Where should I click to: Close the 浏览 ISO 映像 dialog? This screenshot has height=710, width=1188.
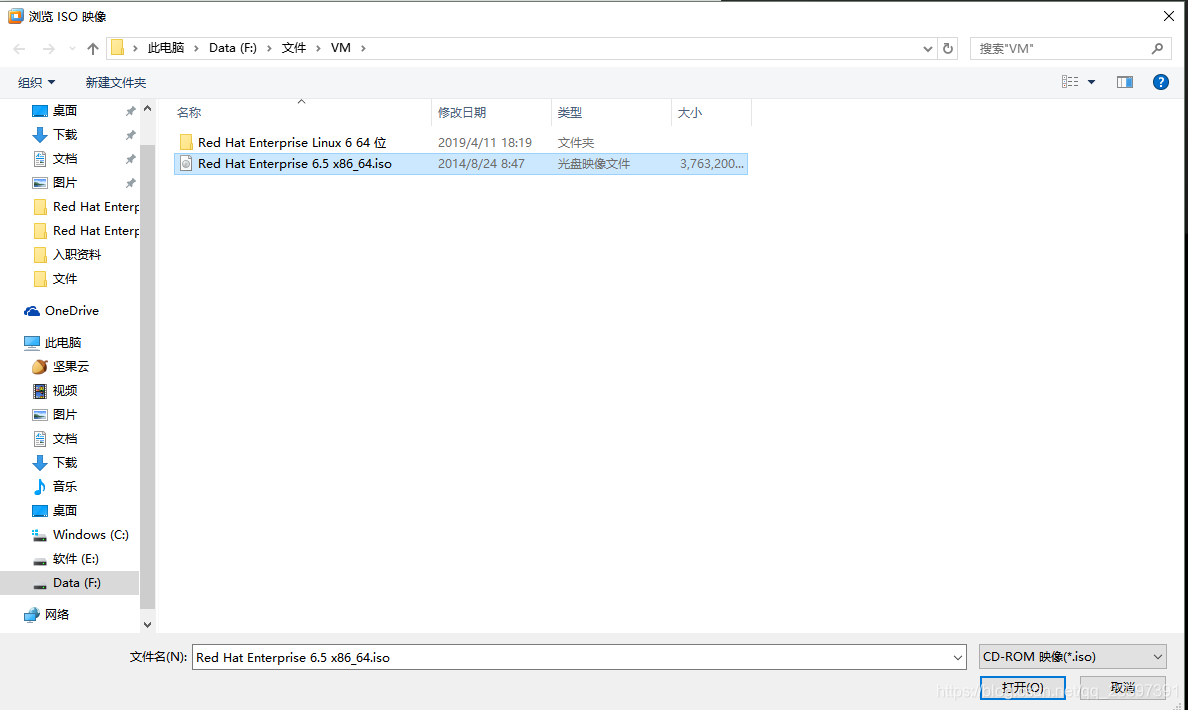1168,16
